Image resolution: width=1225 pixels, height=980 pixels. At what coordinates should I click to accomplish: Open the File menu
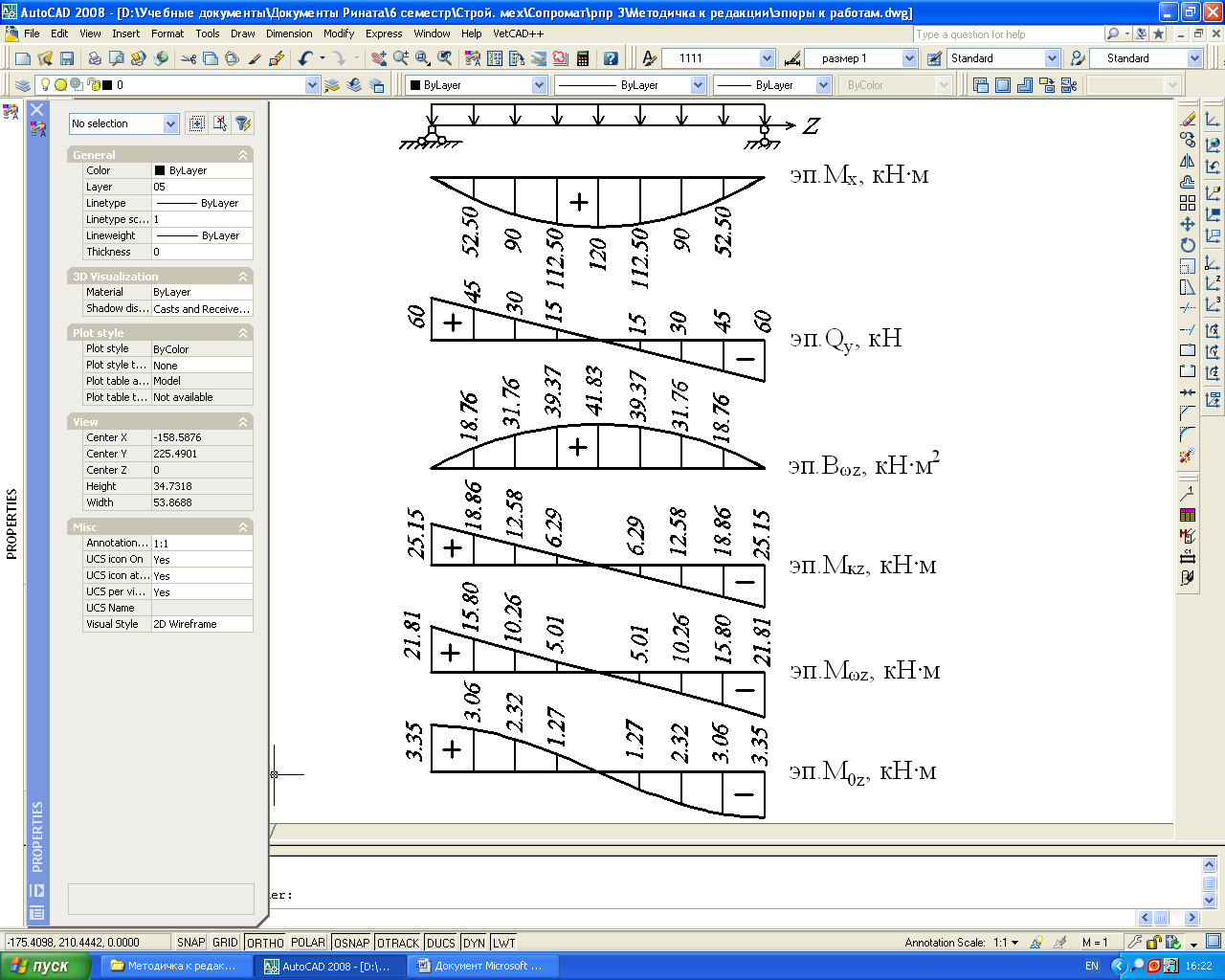point(32,33)
